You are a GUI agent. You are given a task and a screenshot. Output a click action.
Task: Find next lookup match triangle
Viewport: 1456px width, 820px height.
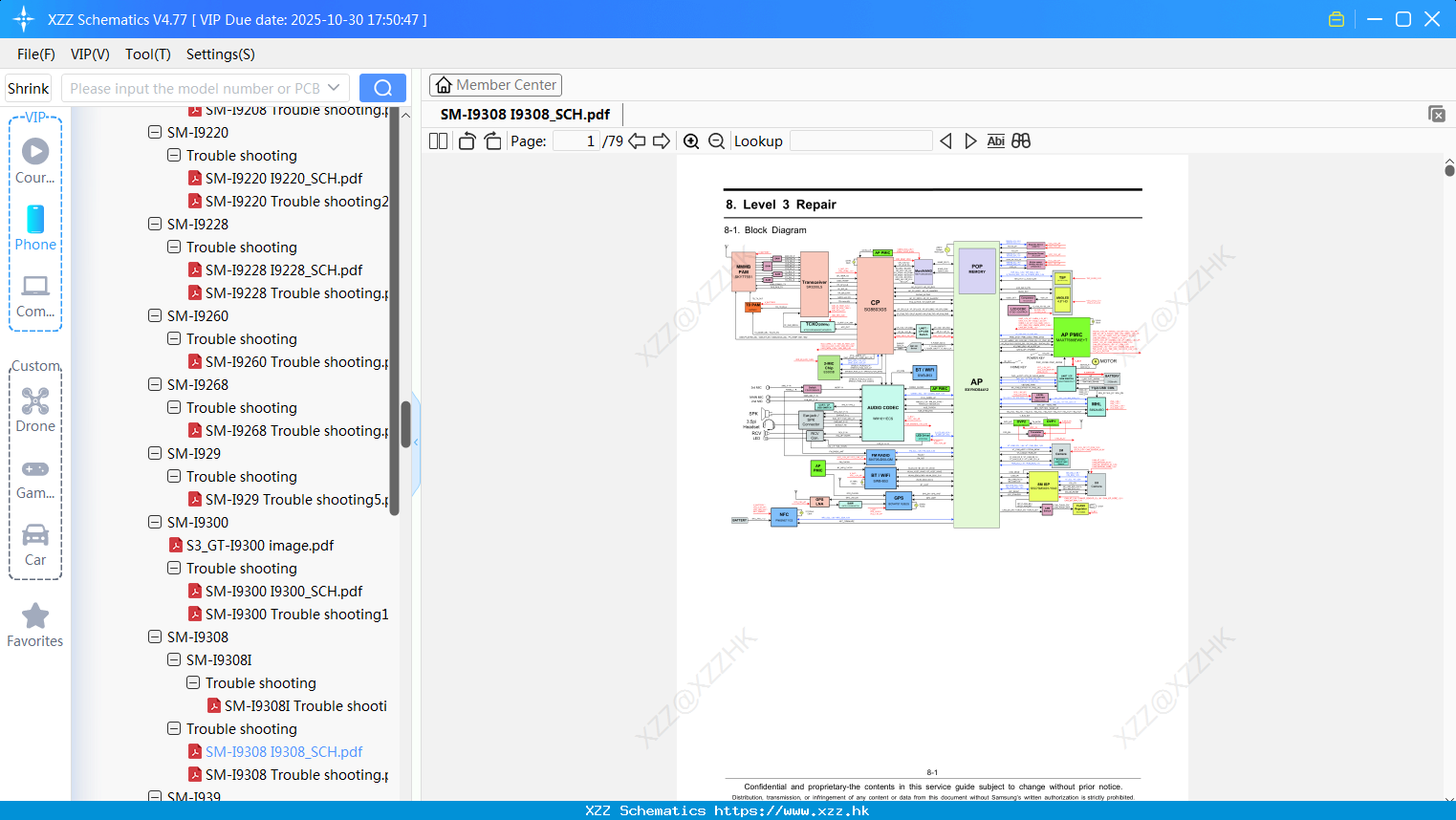[x=970, y=141]
